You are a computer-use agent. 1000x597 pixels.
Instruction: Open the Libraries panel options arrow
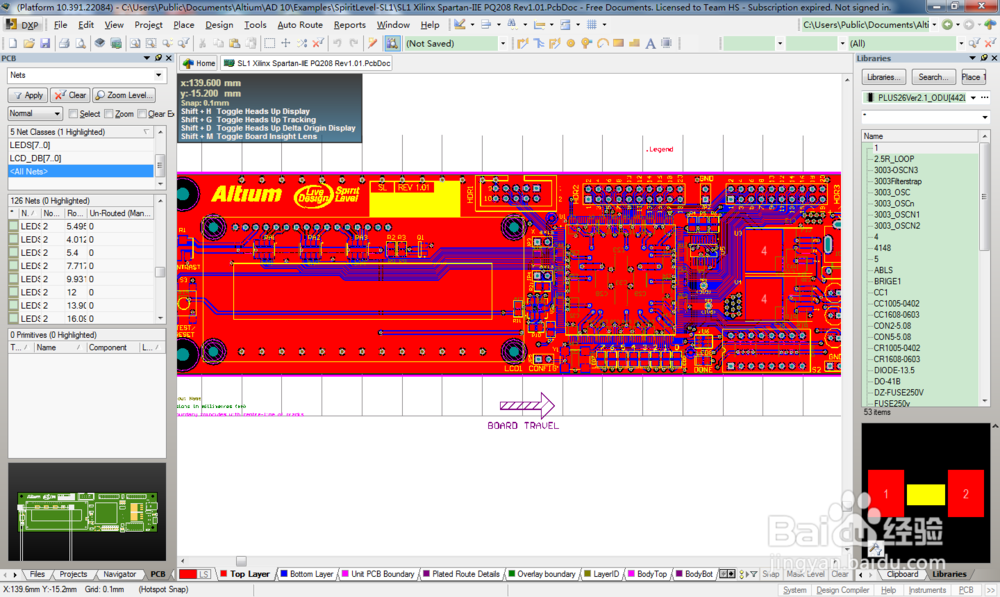click(x=973, y=58)
